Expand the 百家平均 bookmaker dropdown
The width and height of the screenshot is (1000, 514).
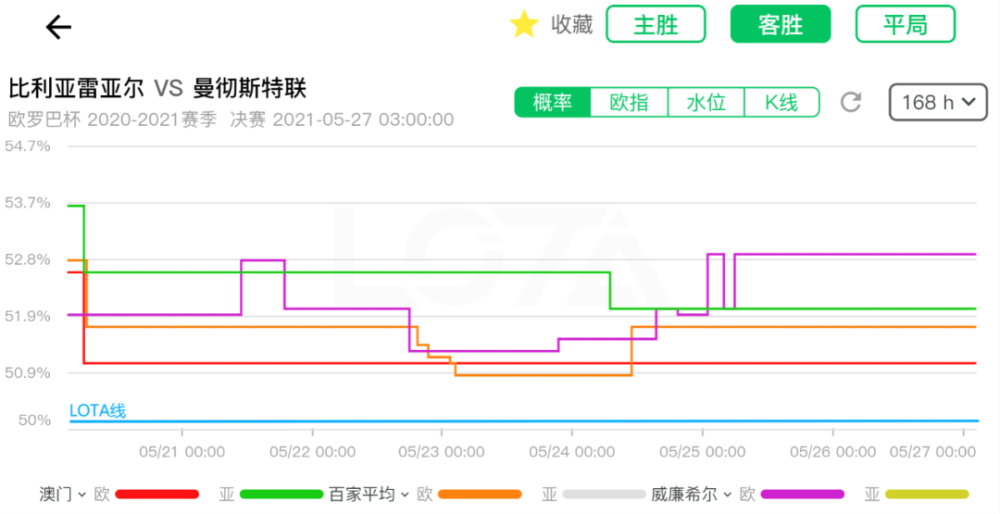pyautogui.click(x=369, y=494)
